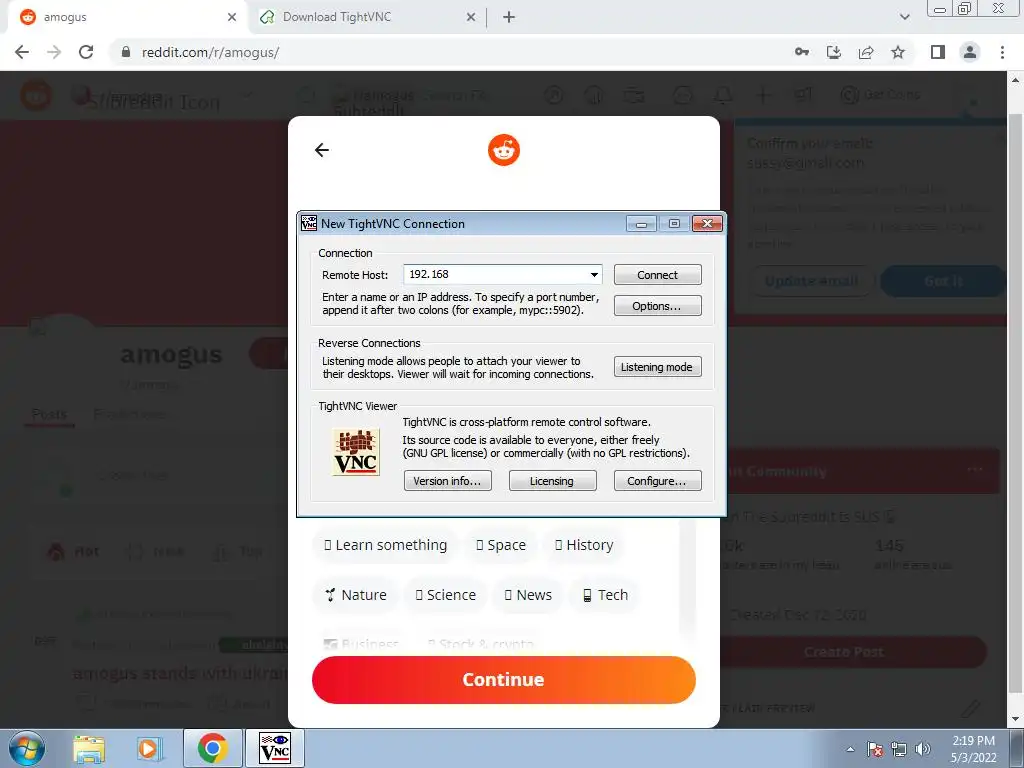Switch to the Download TightVNC tab
This screenshot has width=1024, height=768.
pos(368,18)
